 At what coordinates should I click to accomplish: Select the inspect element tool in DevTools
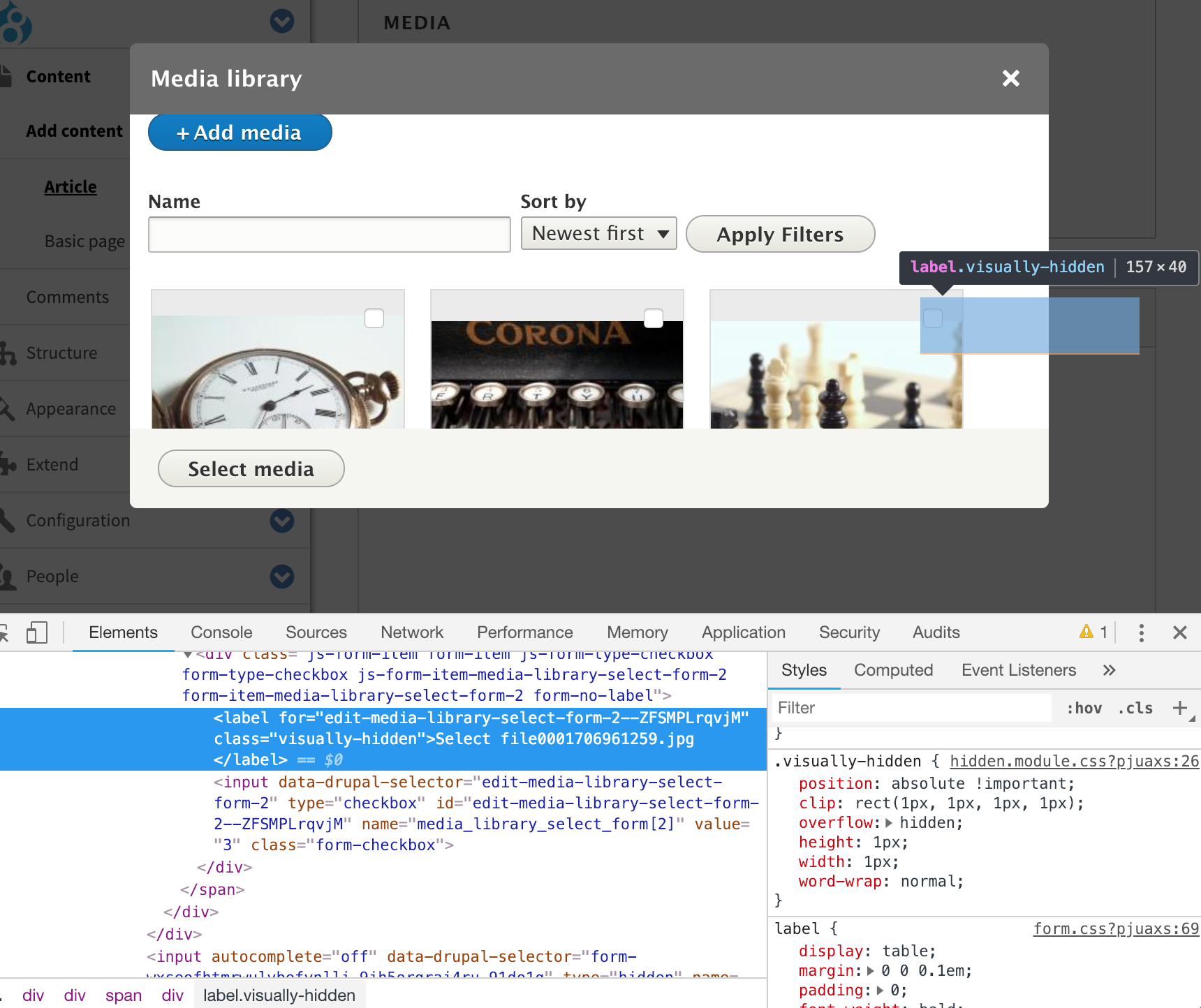pyautogui.click(x=6, y=632)
